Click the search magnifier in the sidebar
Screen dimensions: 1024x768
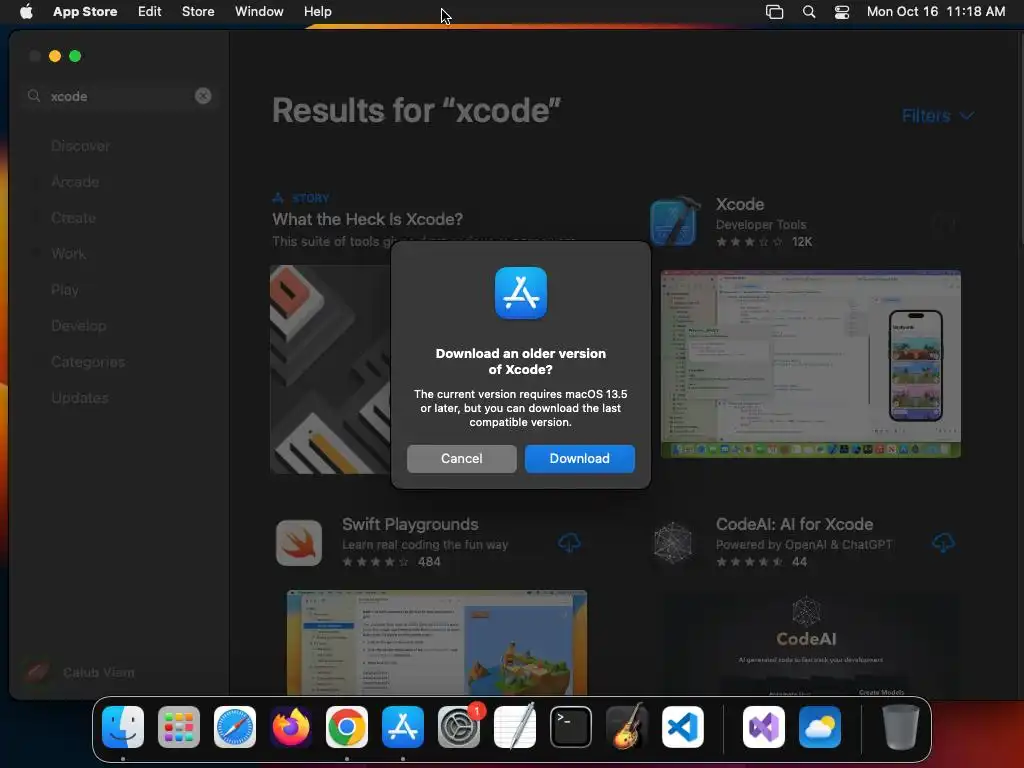pyautogui.click(x=34, y=96)
